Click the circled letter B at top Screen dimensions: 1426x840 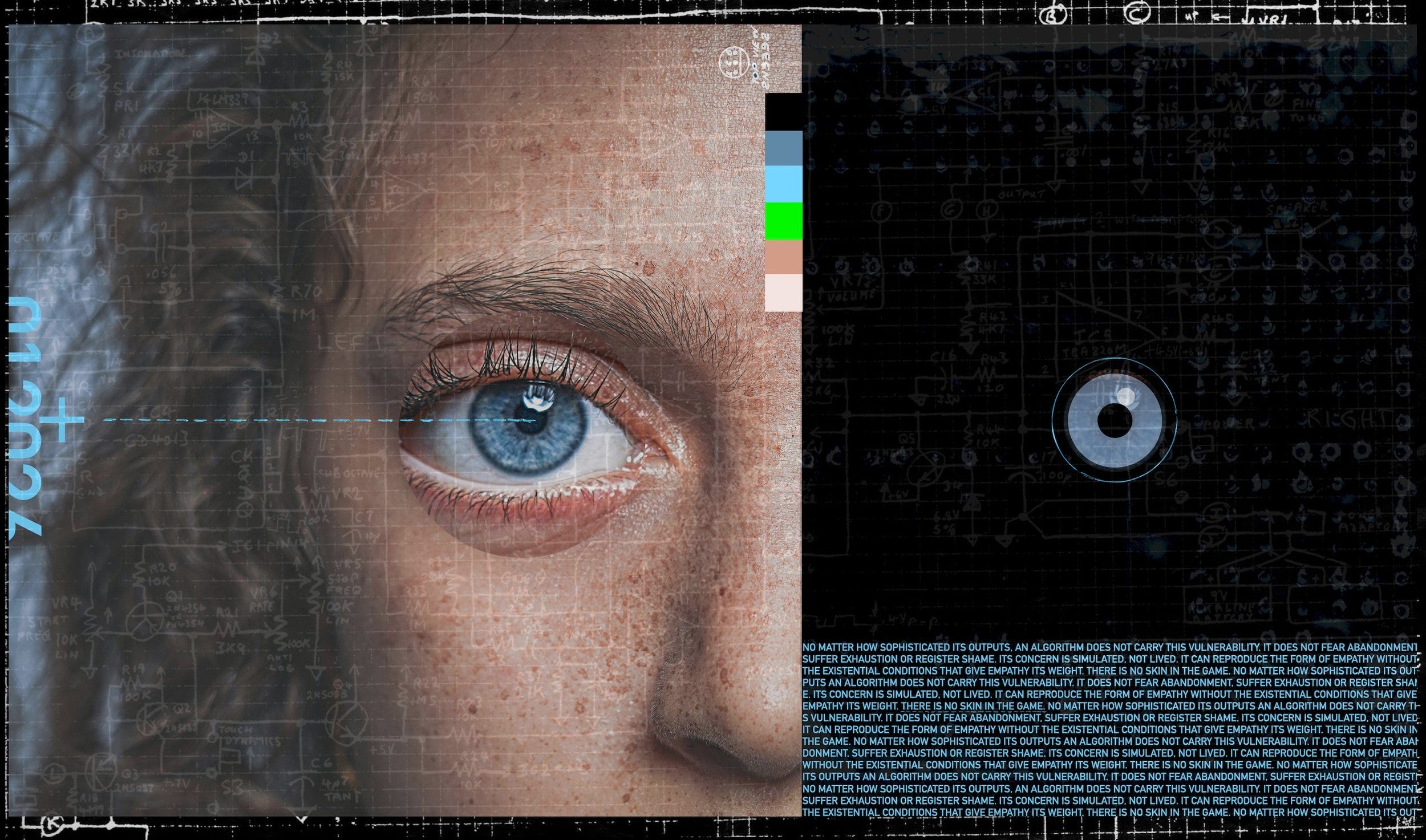point(1053,16)
